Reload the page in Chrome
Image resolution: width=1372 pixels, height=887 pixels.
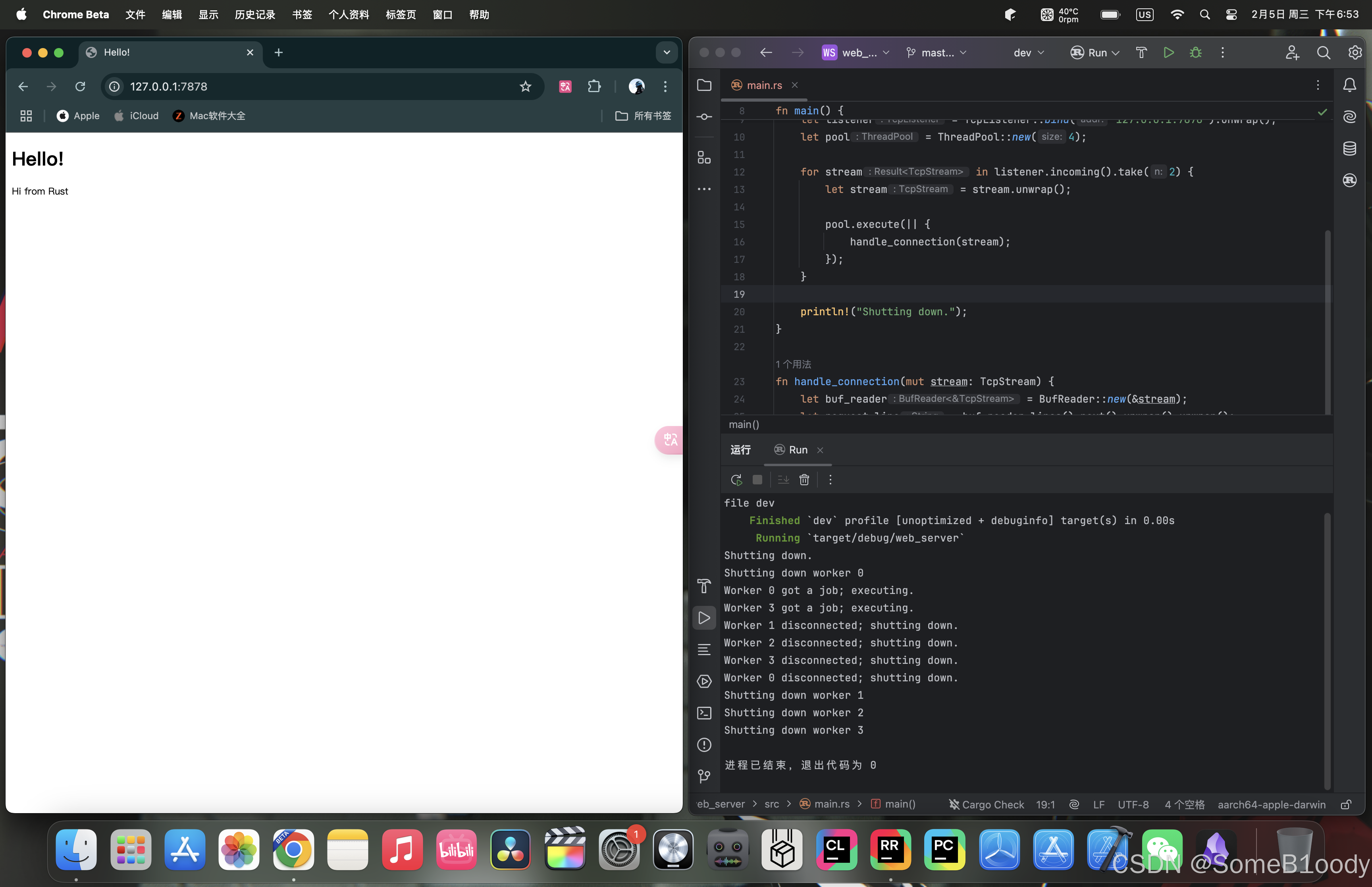(x=80, y=87)
